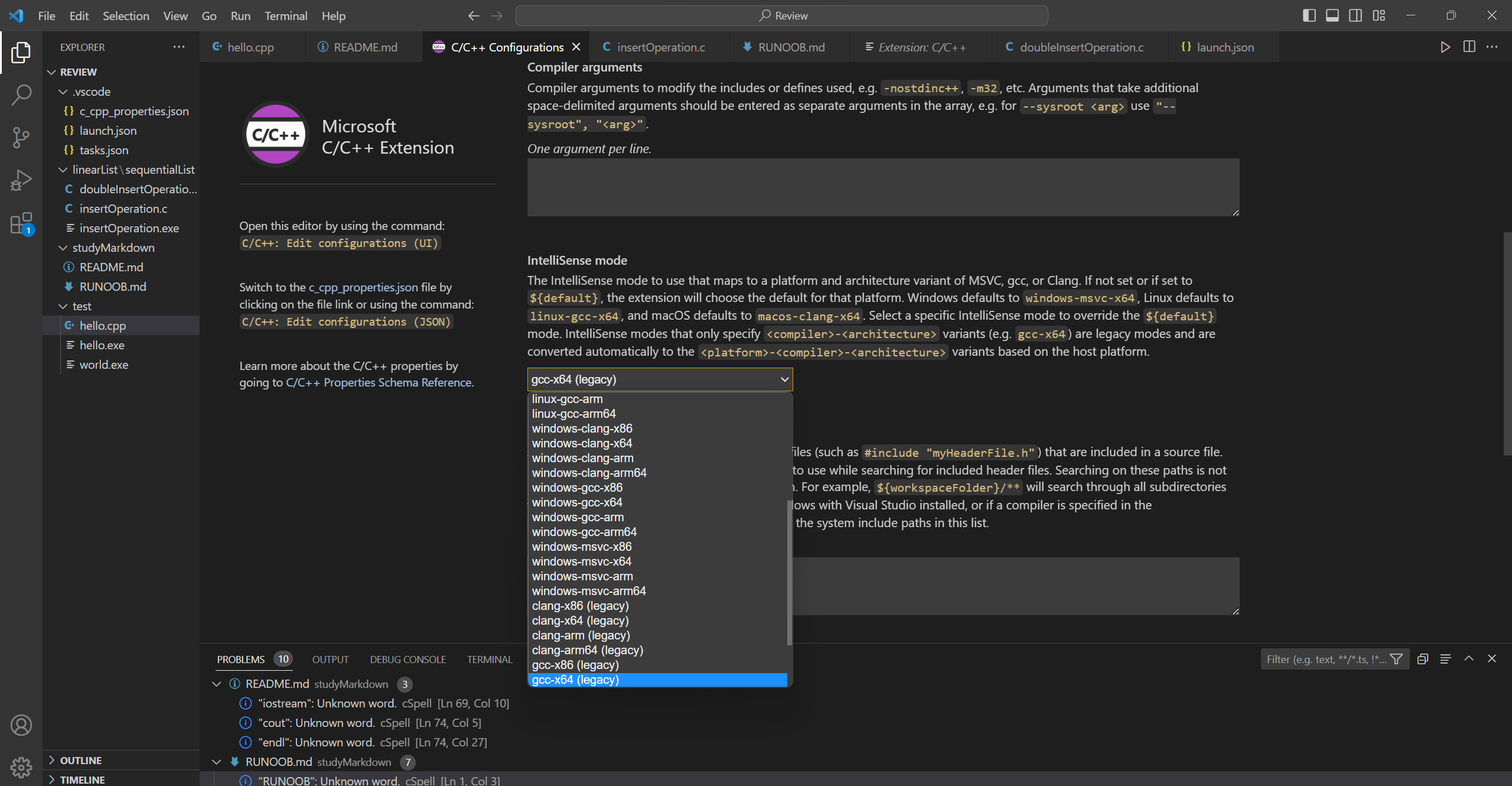This screenshot has width=1512, height=786.
Task: Open Customize Layout icon
Action: point(1379,15)
